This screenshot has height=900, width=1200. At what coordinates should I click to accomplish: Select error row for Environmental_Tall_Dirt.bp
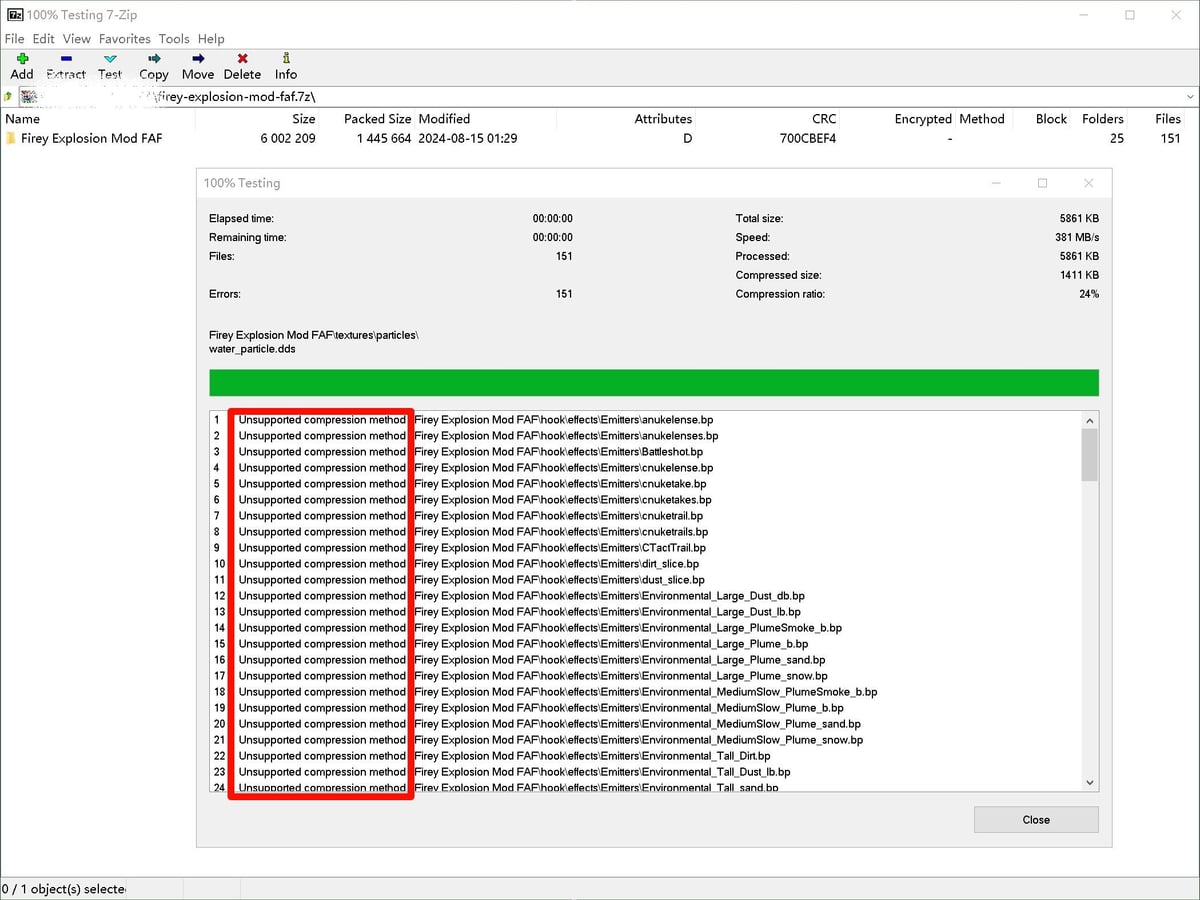click(x=645, y=756)
